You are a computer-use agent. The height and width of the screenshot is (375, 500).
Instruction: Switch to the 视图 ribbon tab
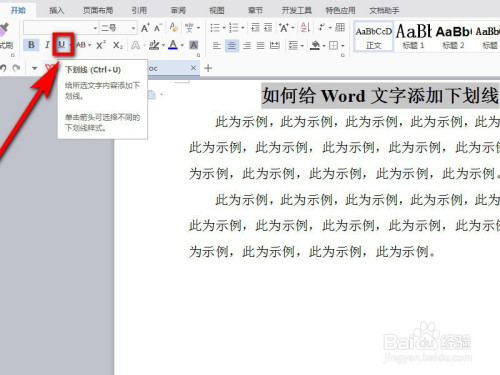point(217,10)
